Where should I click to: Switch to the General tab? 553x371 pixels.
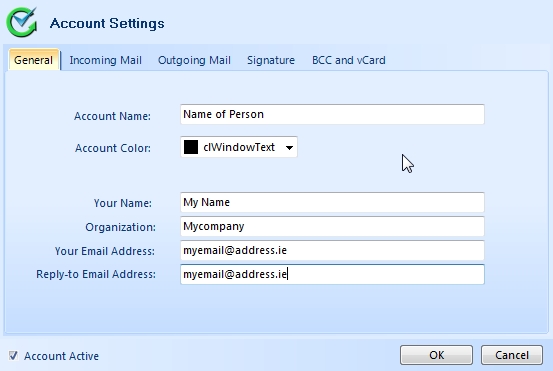tap(34, 60)
